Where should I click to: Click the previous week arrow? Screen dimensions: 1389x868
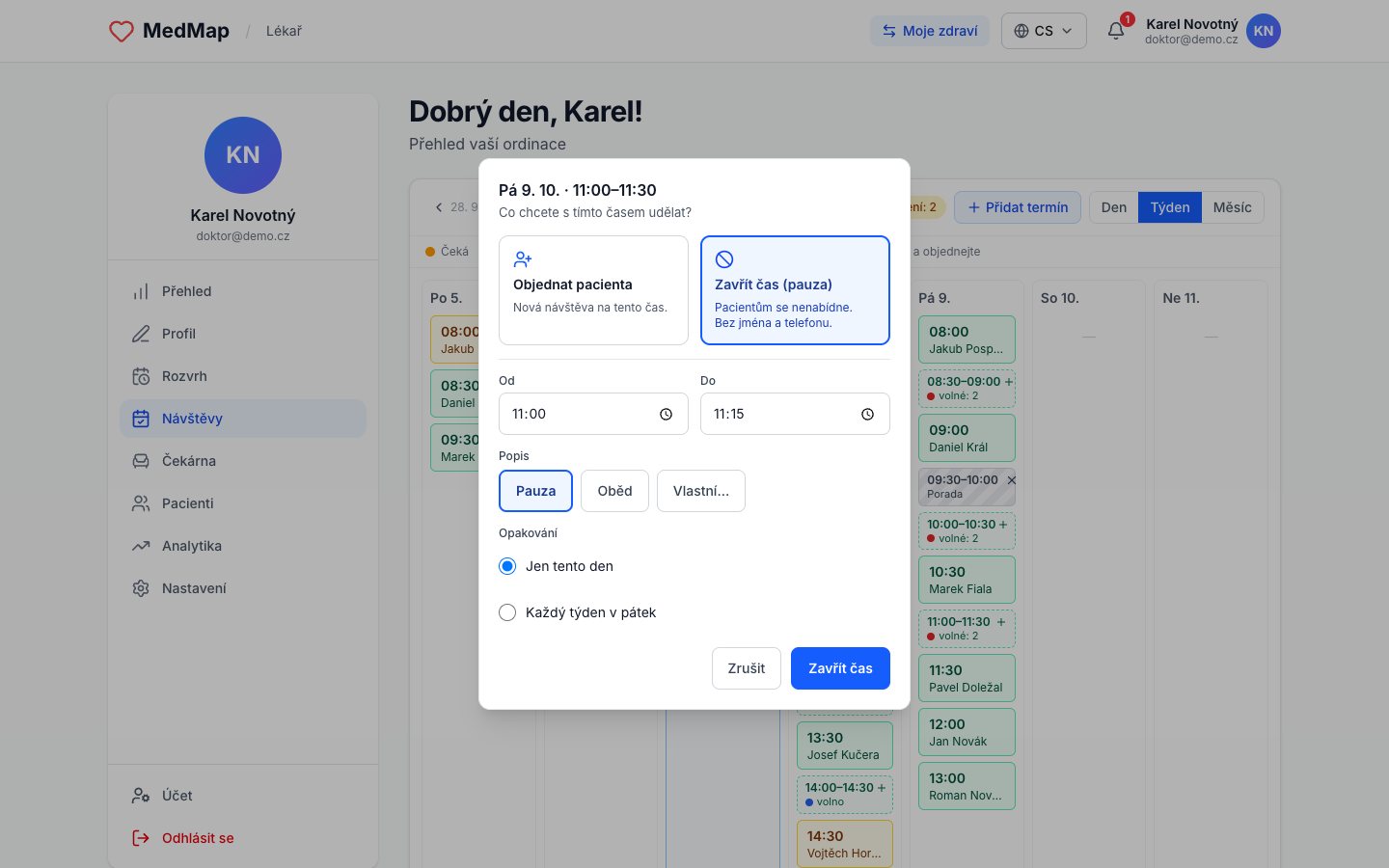coord(439,207)
